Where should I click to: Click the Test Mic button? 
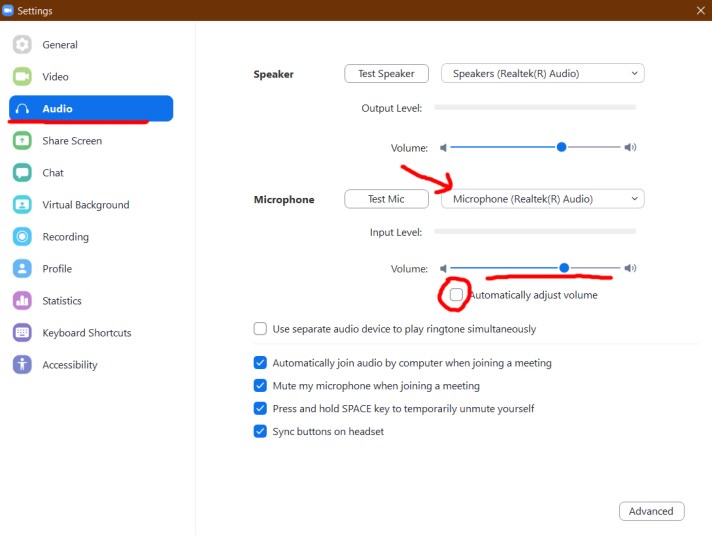coord(386,199)
